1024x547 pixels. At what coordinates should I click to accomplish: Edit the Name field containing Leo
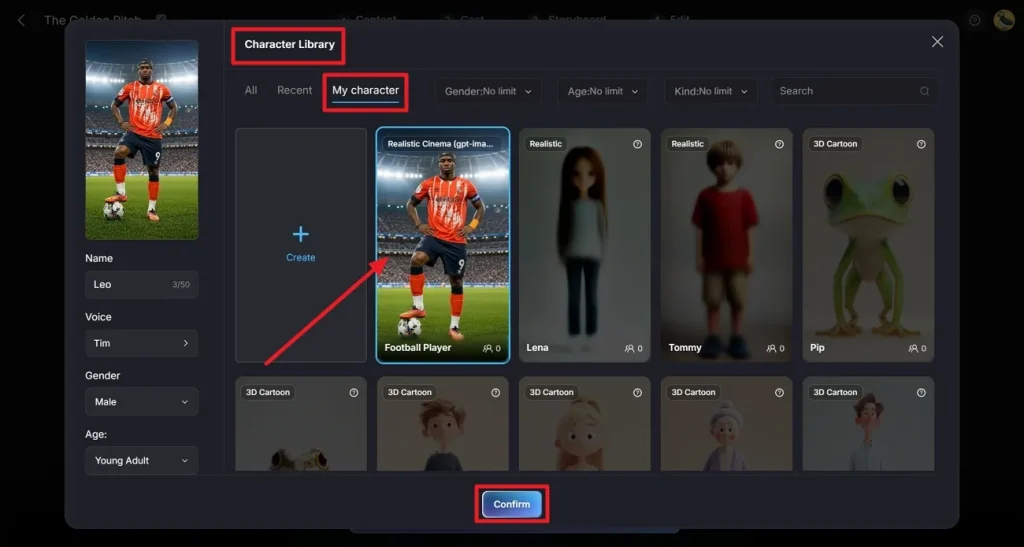(x=142, y=285)
